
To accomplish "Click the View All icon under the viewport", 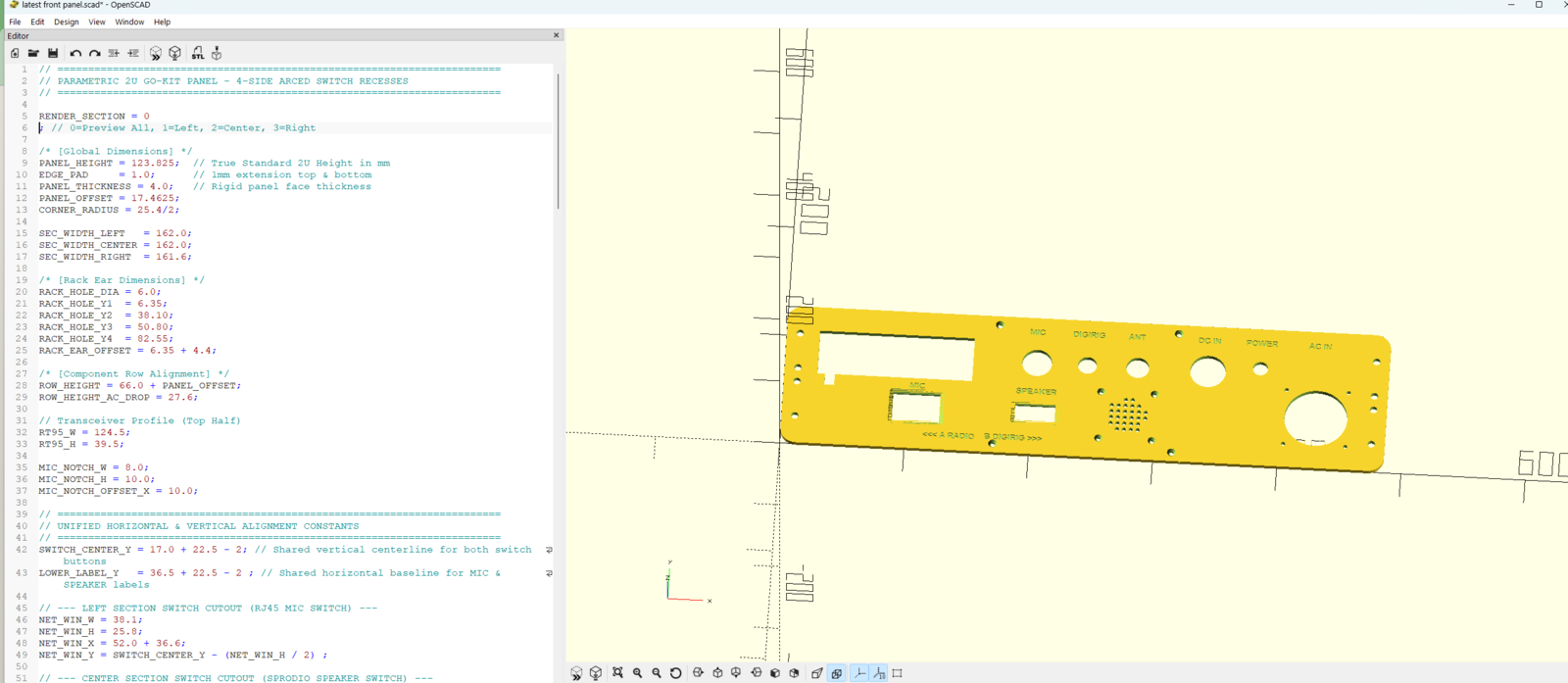I will [x=617, y=673].
